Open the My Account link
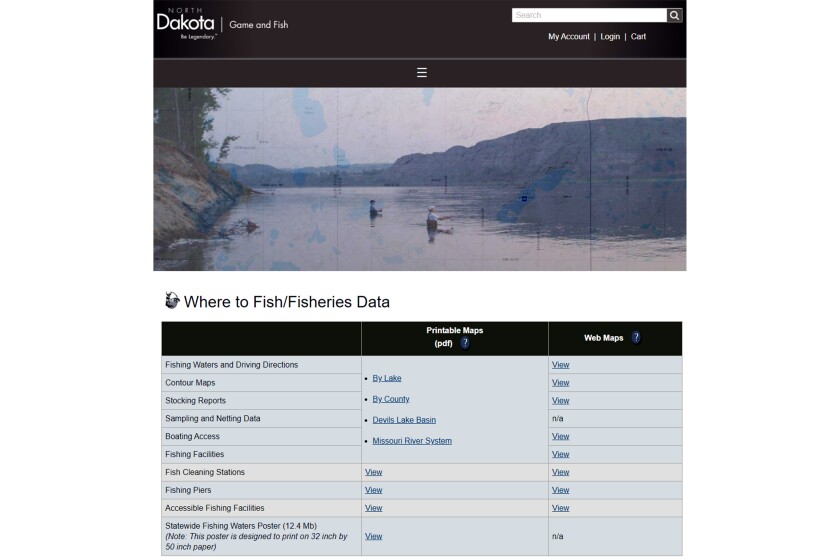 pos(569,37)
